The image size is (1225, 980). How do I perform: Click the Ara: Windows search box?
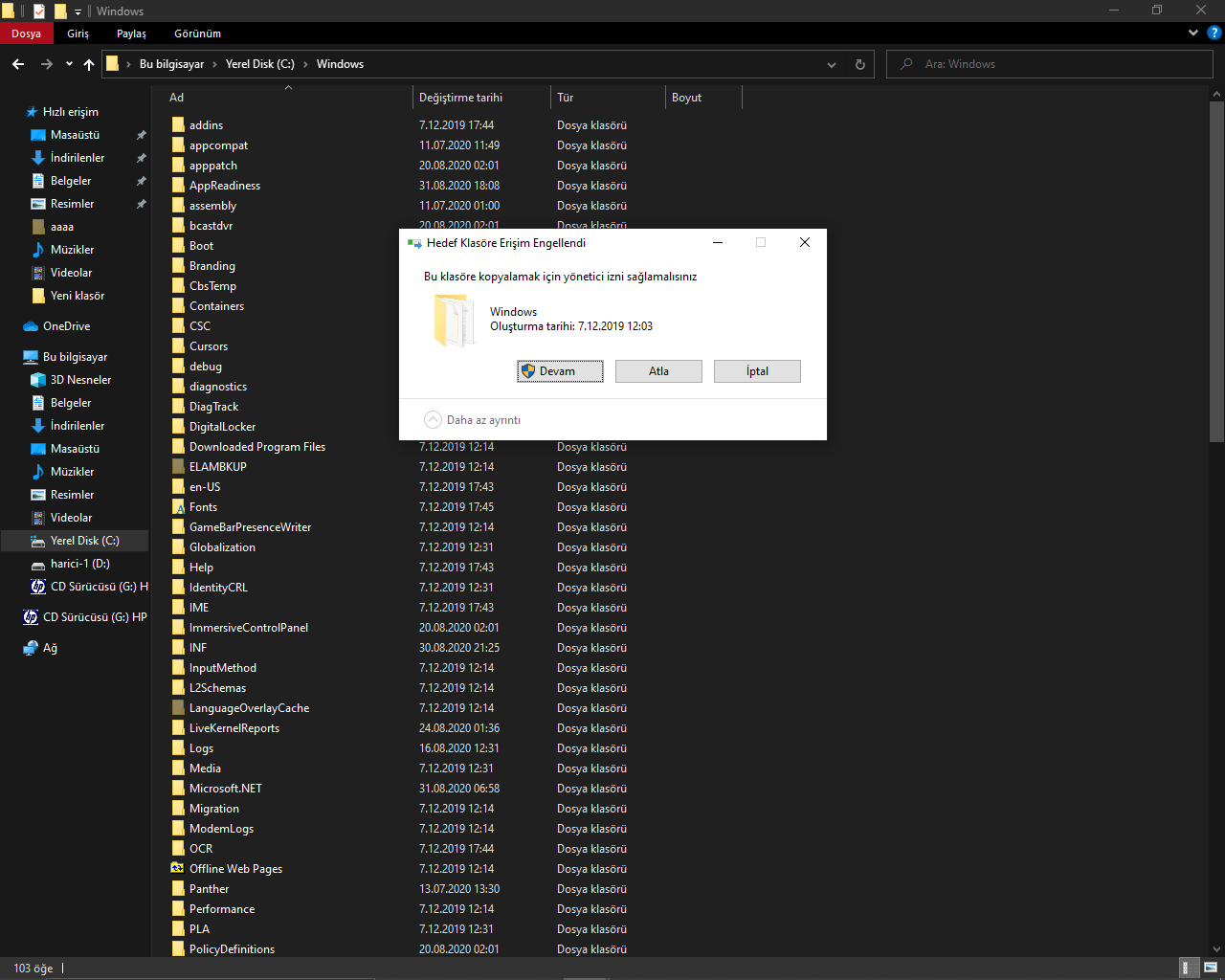point(1050,64)
